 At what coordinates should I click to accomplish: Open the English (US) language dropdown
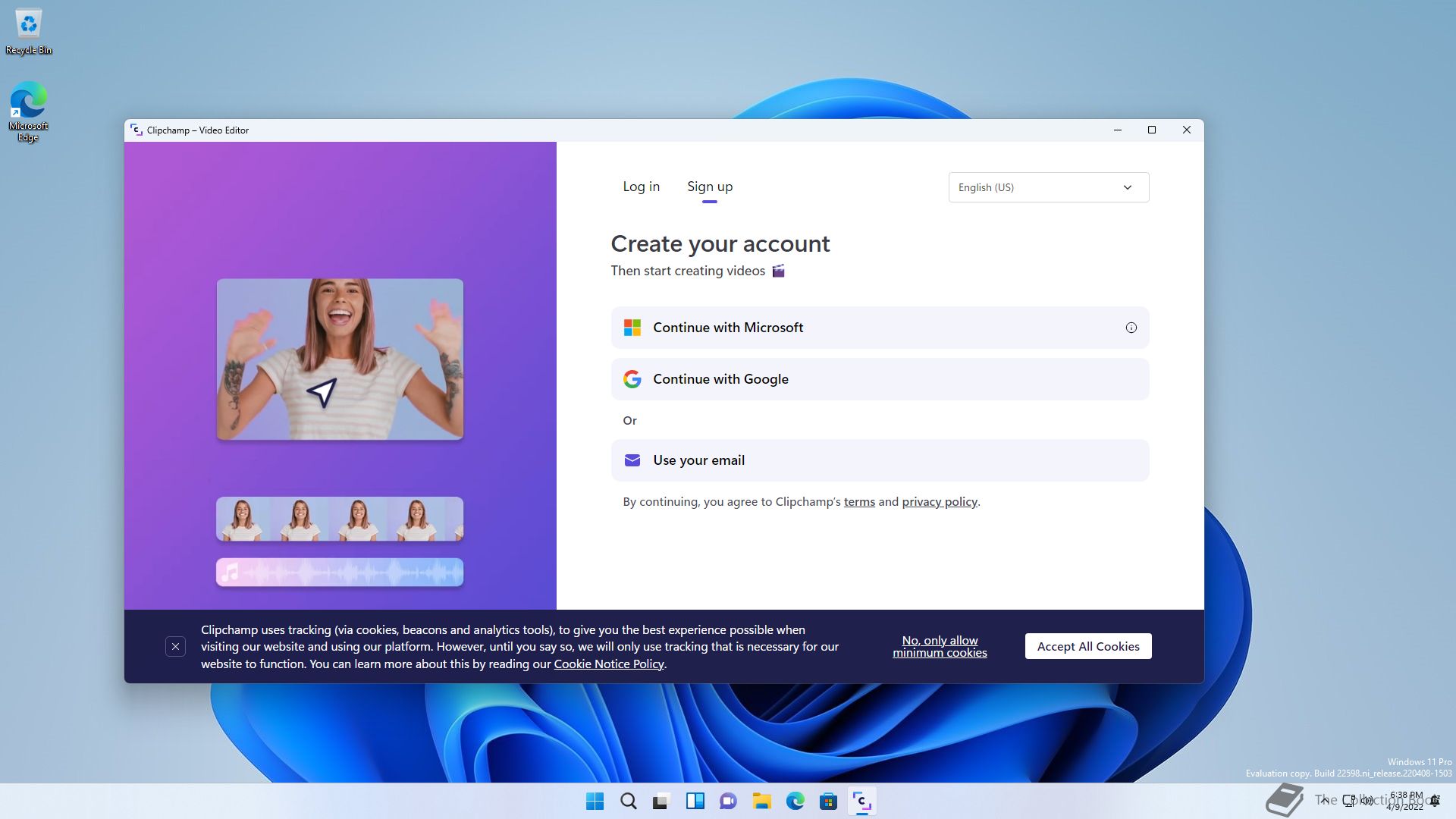[1048, 187]
